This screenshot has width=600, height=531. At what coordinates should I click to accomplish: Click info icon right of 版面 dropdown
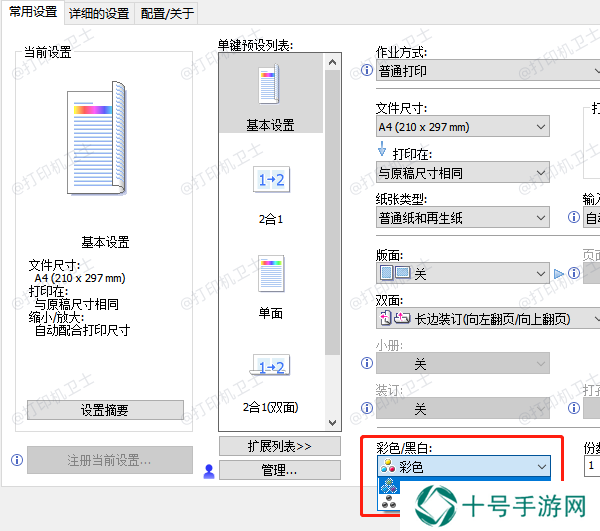pos(574,273)
